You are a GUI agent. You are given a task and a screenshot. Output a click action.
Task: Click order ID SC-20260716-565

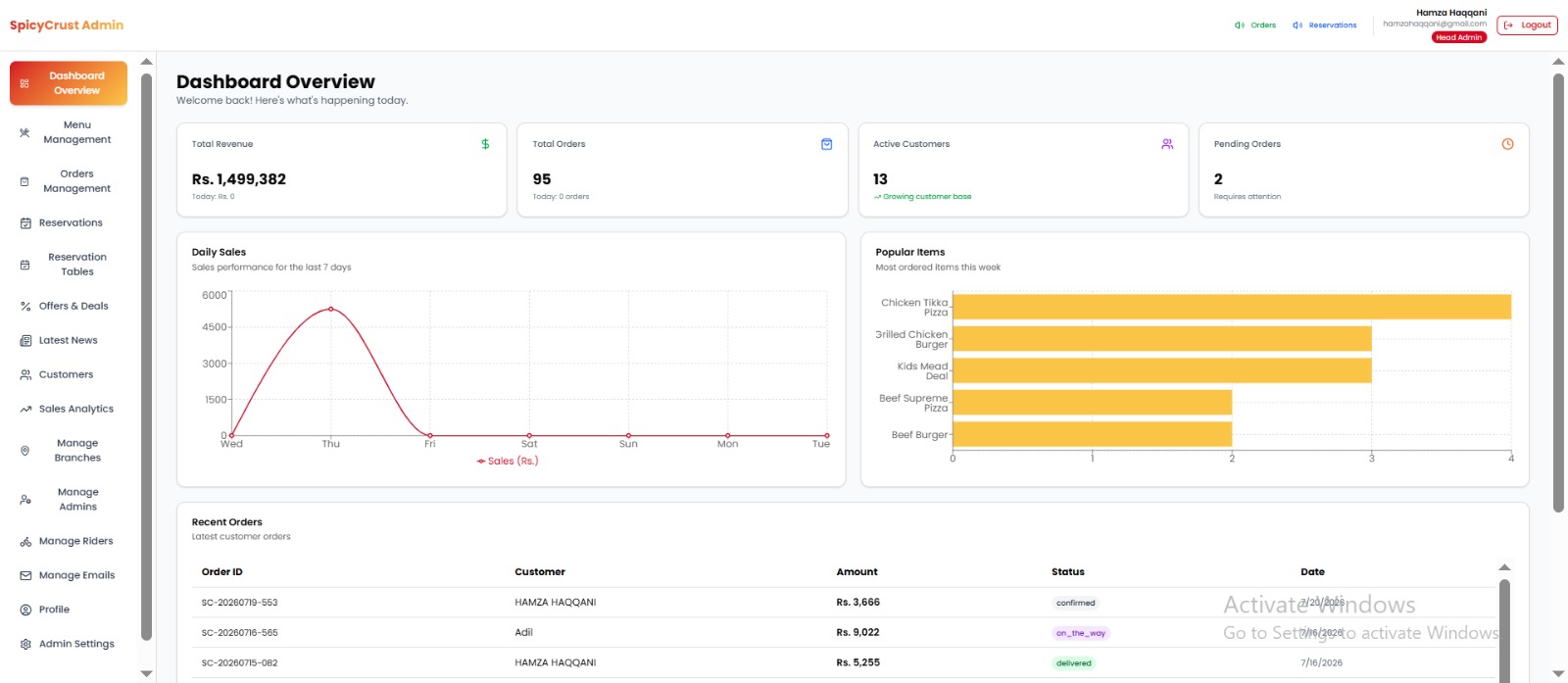tap(239, 633)
